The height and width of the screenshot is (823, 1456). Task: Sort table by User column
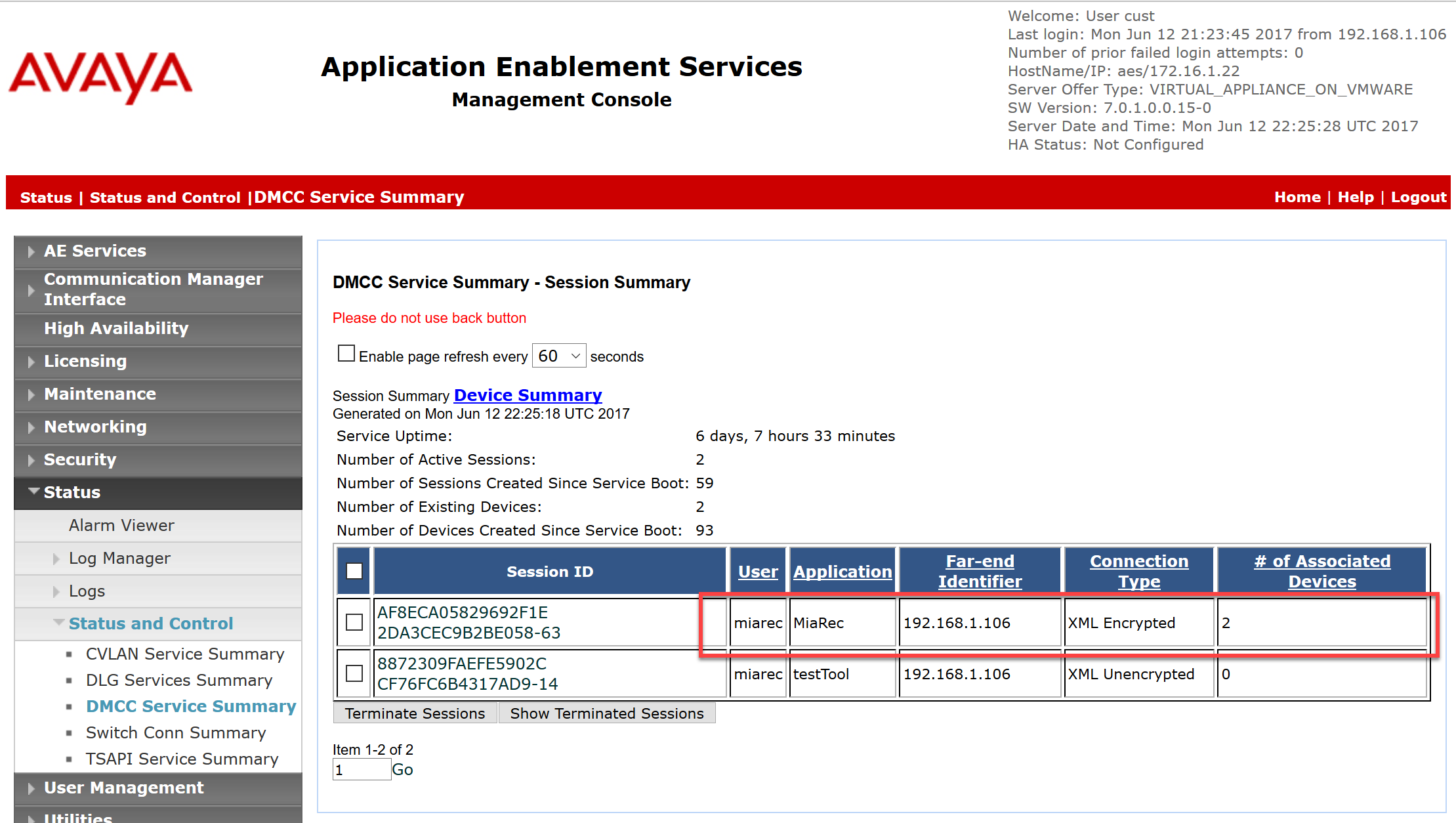click(x=758, y=572)
